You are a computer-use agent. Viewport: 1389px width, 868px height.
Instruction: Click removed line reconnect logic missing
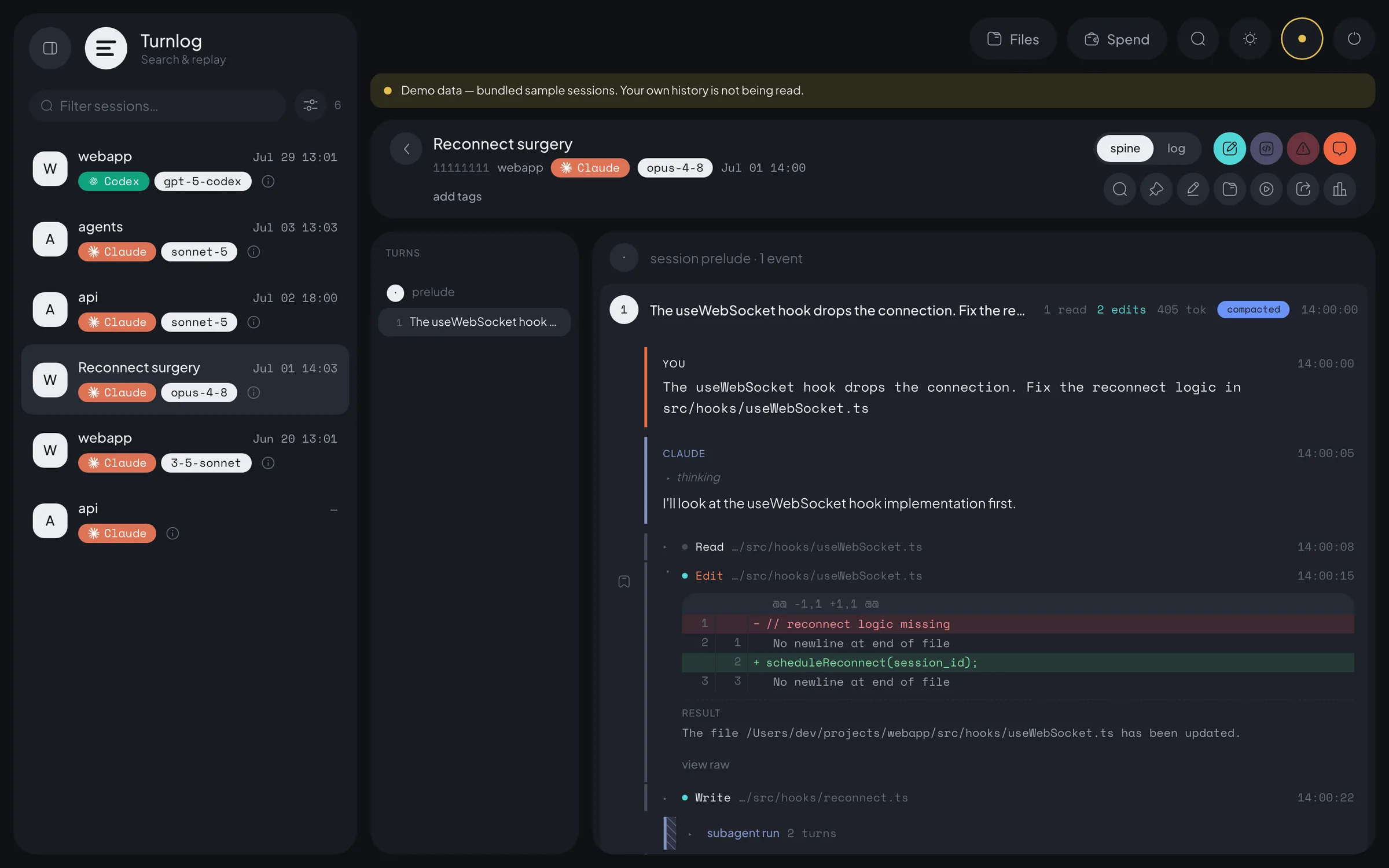(1017, 624)
